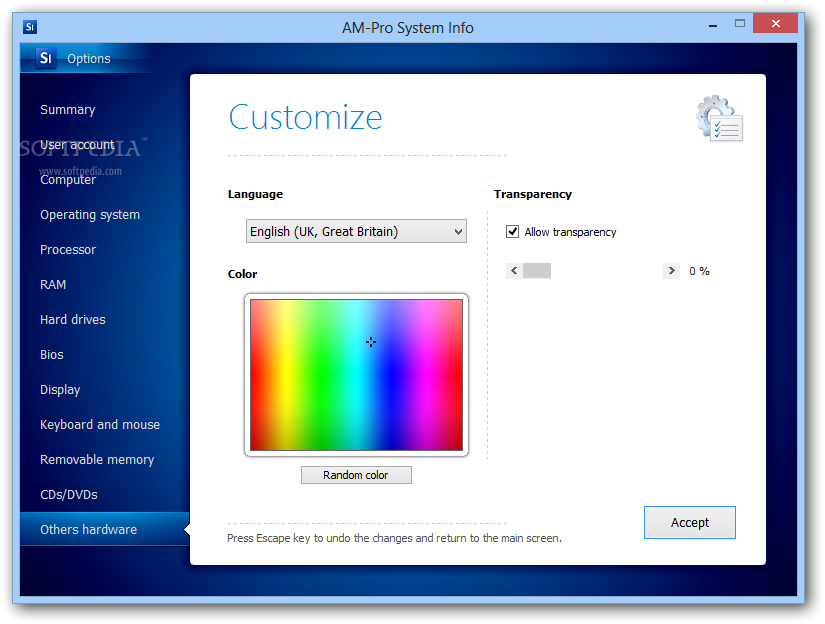
Task: Click the SI app icon in title bar
Action: [30, 26]
